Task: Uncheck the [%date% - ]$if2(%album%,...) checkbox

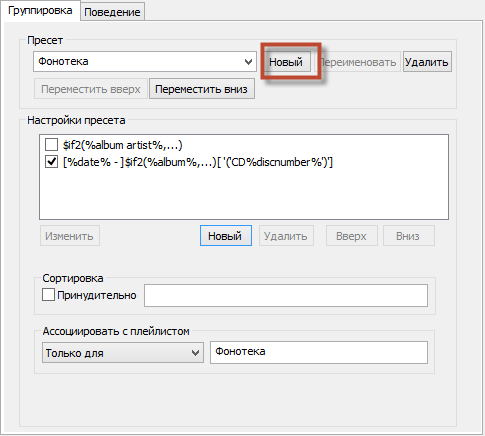Action: point(51,162)
